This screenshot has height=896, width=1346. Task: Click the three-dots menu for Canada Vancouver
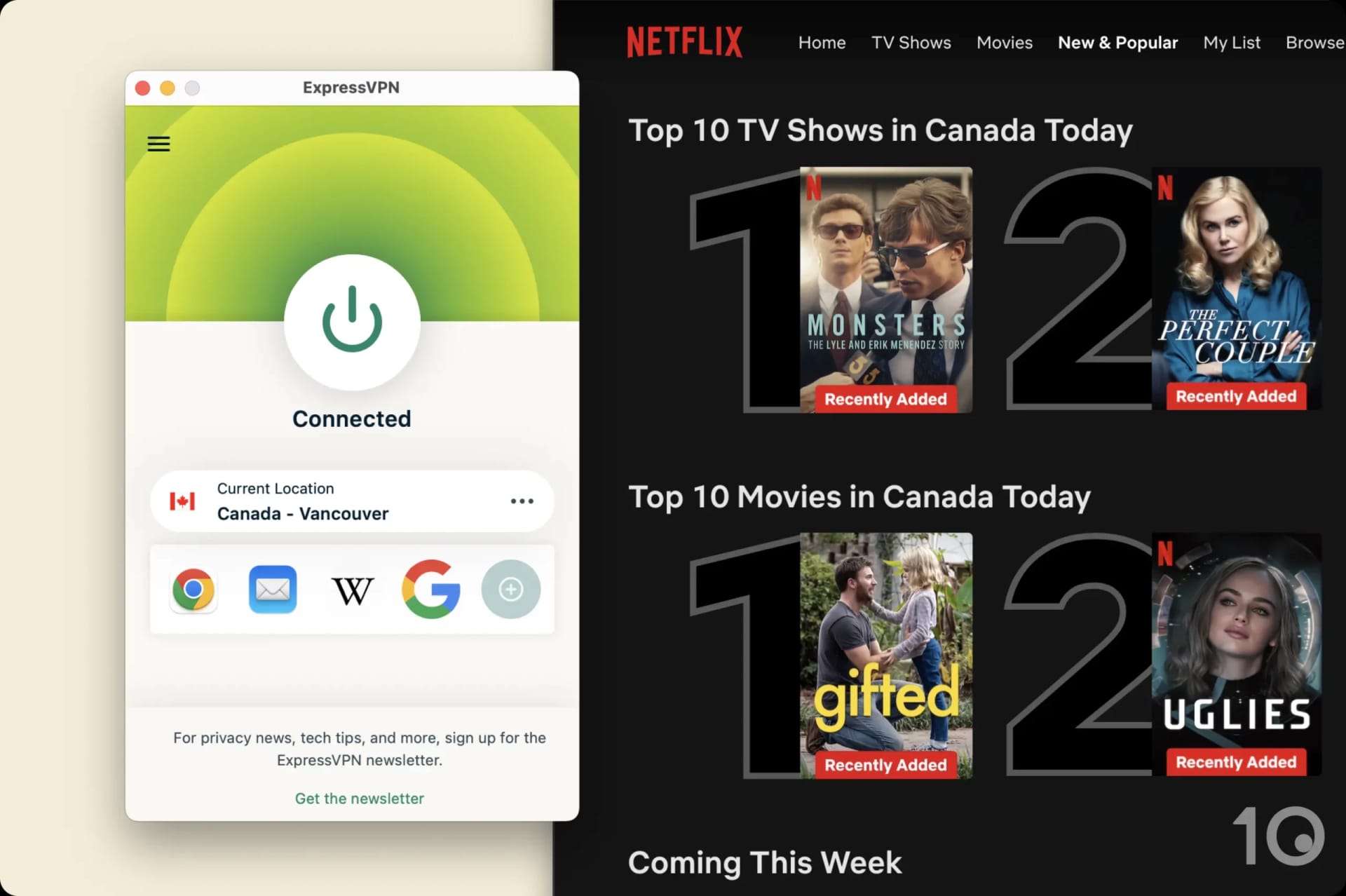(x=522, y=501)
